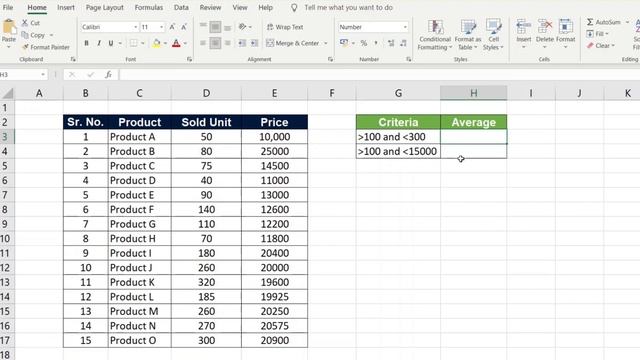Open the Number format dropdown
640x360 pixels.
(405, 27)
